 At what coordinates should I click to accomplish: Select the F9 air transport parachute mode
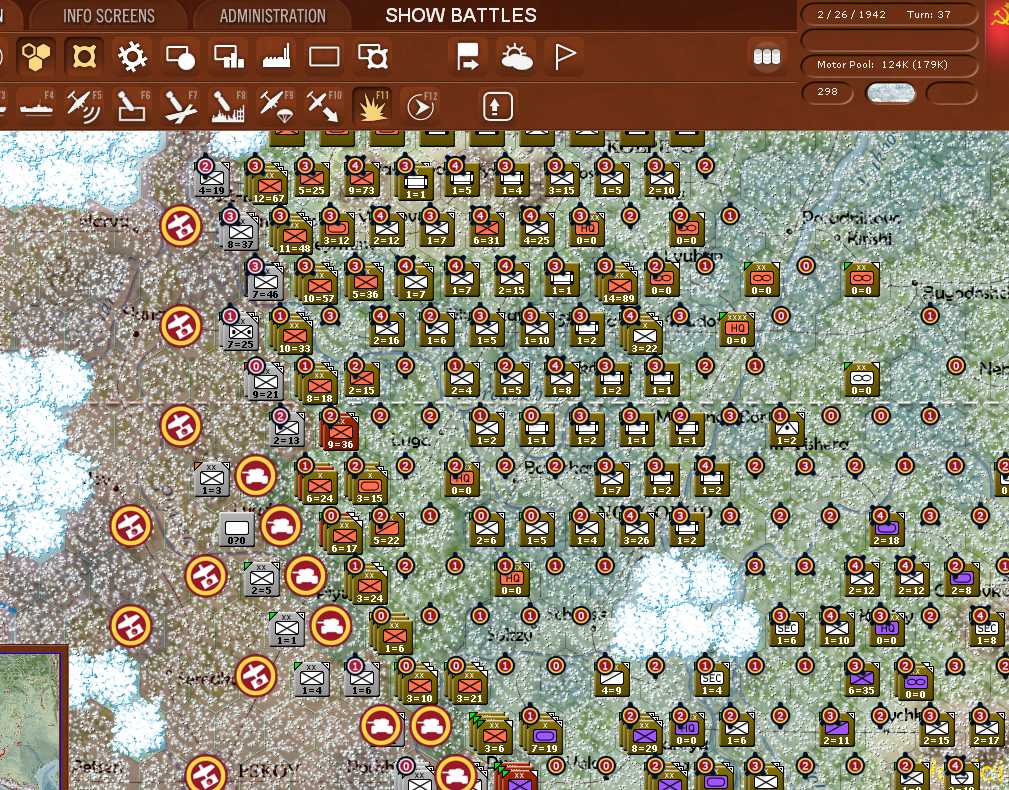coord(277,106)
